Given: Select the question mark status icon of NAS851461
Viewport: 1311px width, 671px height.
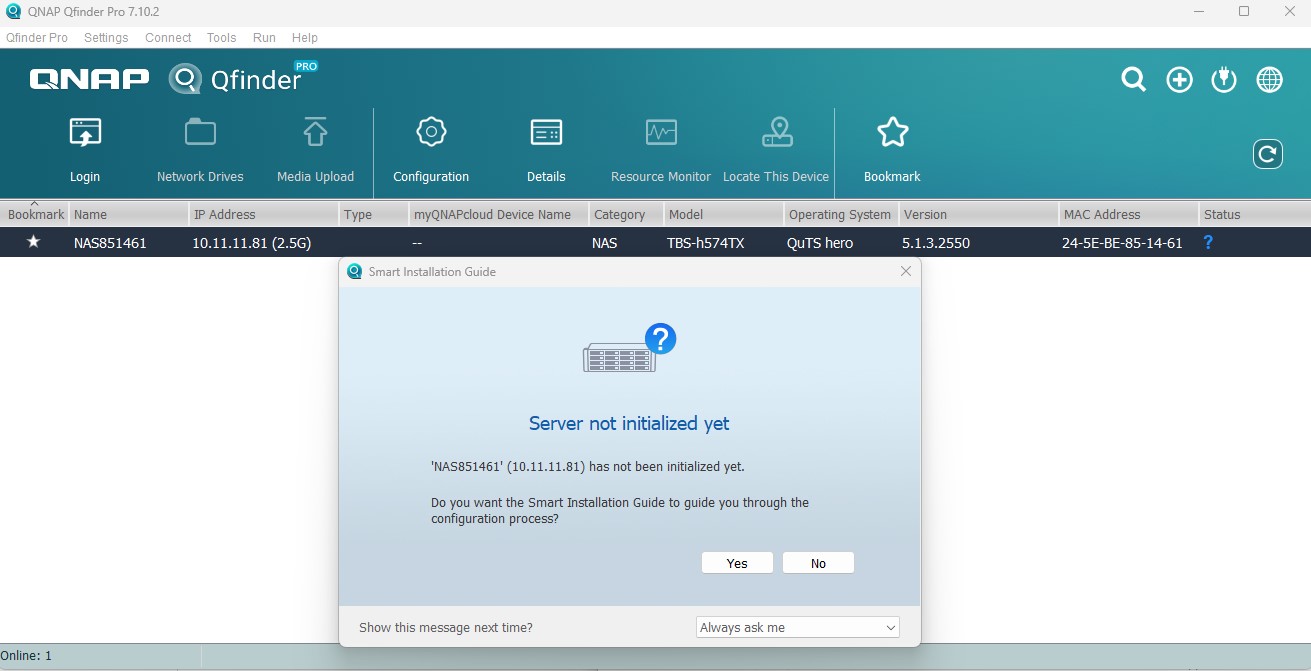Looking at the screenshot, I should (x=1208, y=242).
